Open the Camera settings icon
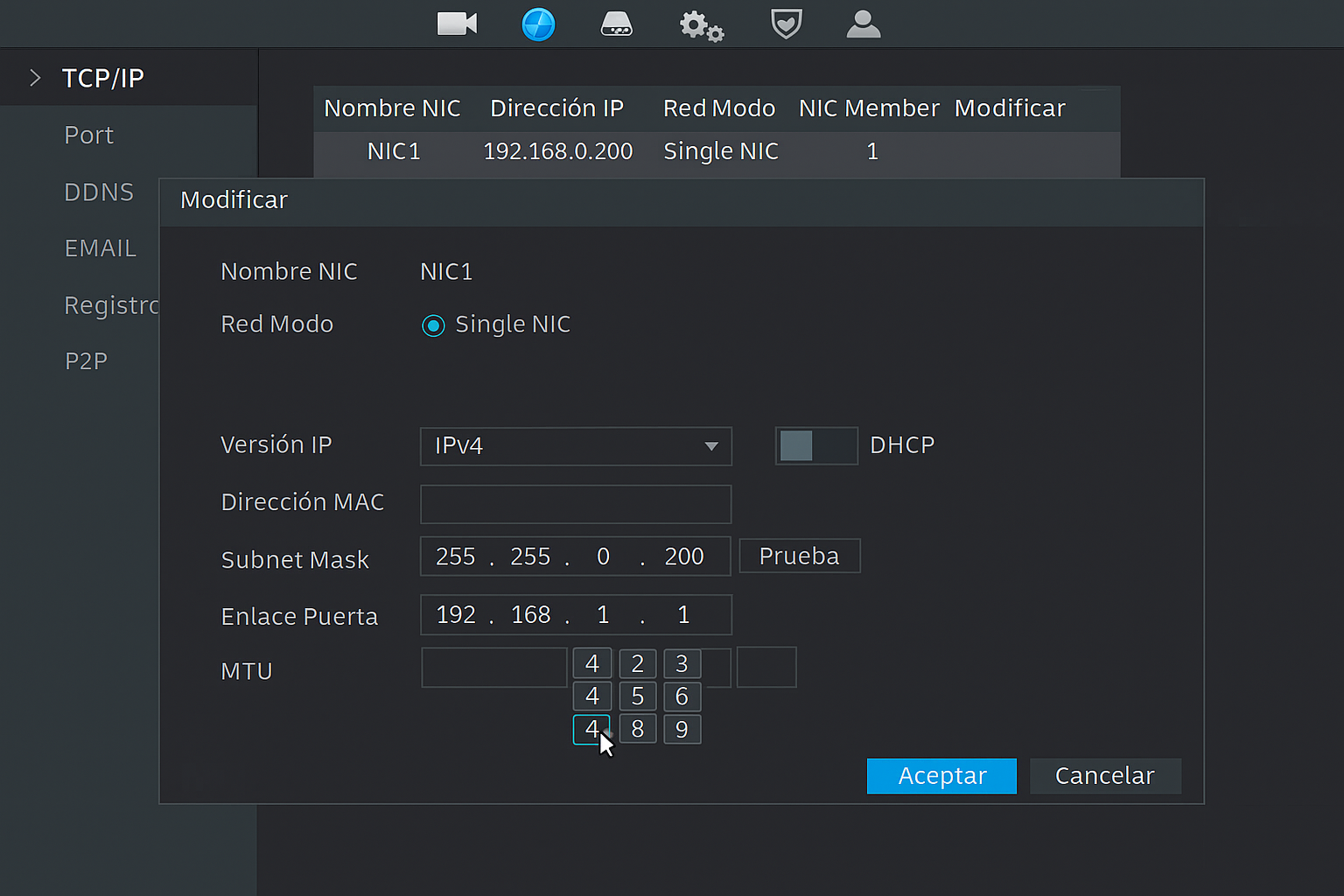 [457, 24]
